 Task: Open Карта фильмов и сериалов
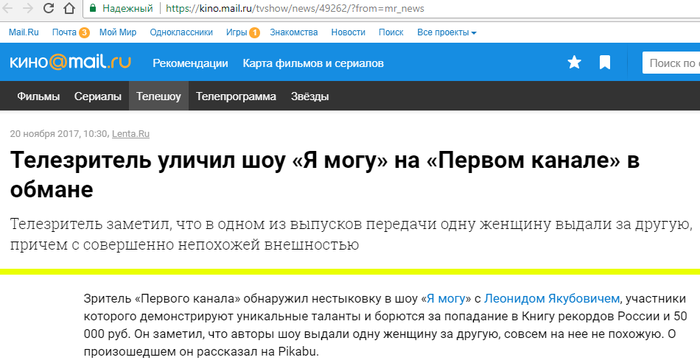[313, 63]
